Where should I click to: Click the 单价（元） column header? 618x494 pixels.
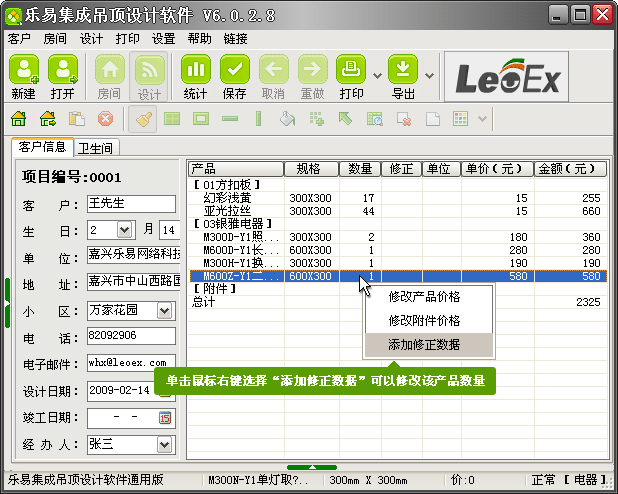coord(497,168)
